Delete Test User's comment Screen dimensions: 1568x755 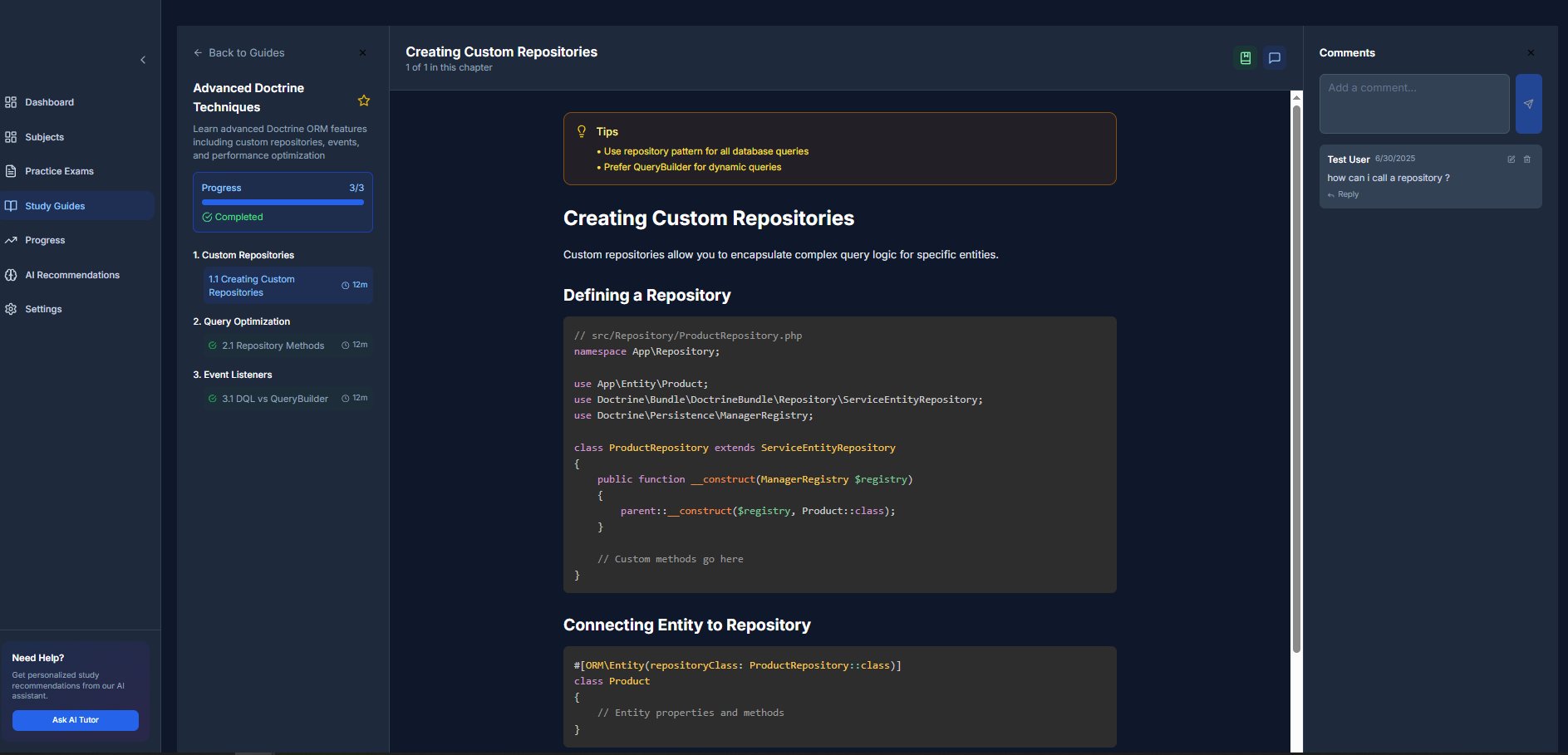click(x=1527, y=159)
